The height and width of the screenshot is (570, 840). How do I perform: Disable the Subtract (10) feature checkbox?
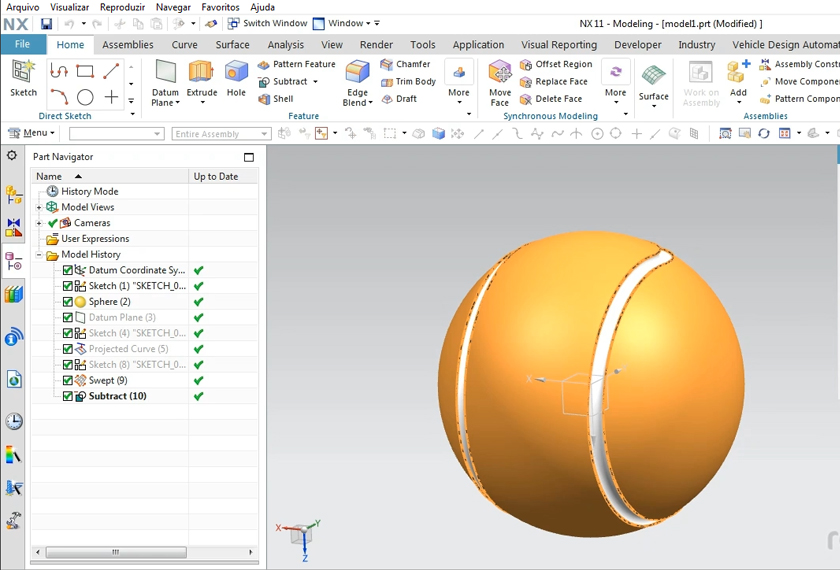[x=68, y=396]
